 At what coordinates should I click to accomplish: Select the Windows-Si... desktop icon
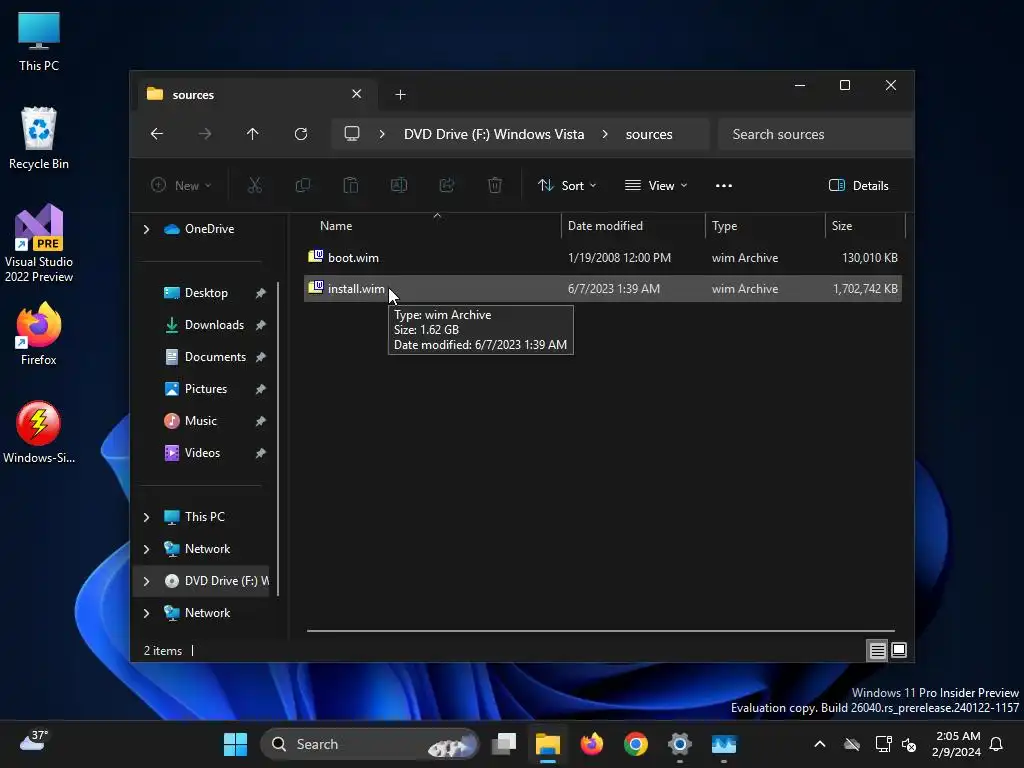point(39,432)
